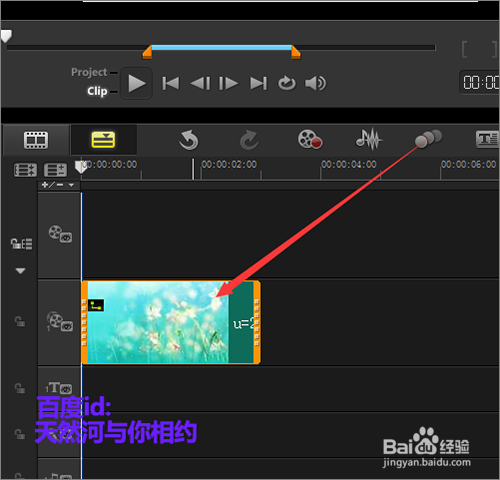Open the +/- chapter cue menu
This screenshot has height=480, width=500.
point(53,185)
